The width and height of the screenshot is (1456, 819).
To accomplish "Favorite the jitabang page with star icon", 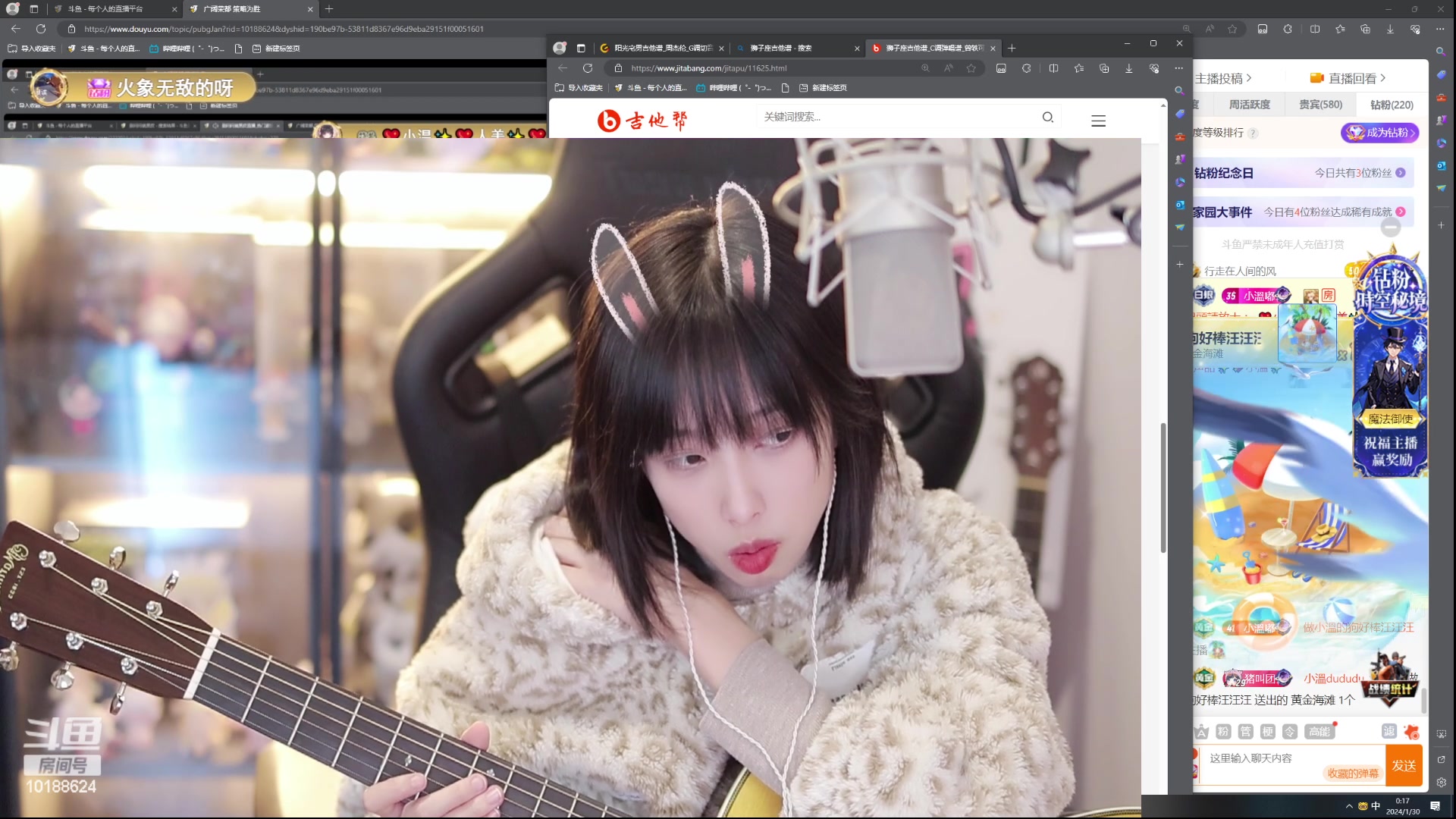I will [x=971, y=68].
